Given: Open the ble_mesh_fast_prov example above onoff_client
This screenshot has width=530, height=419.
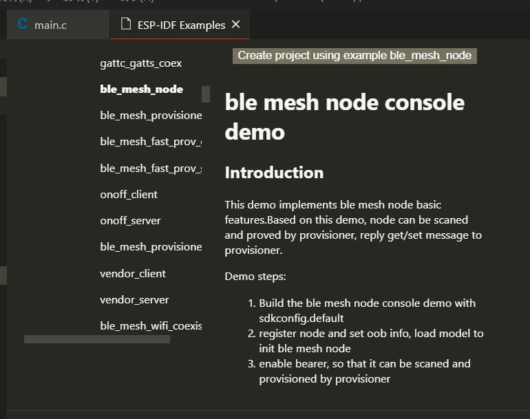Looking at the screenshot, I should click(x=151, y=168).
